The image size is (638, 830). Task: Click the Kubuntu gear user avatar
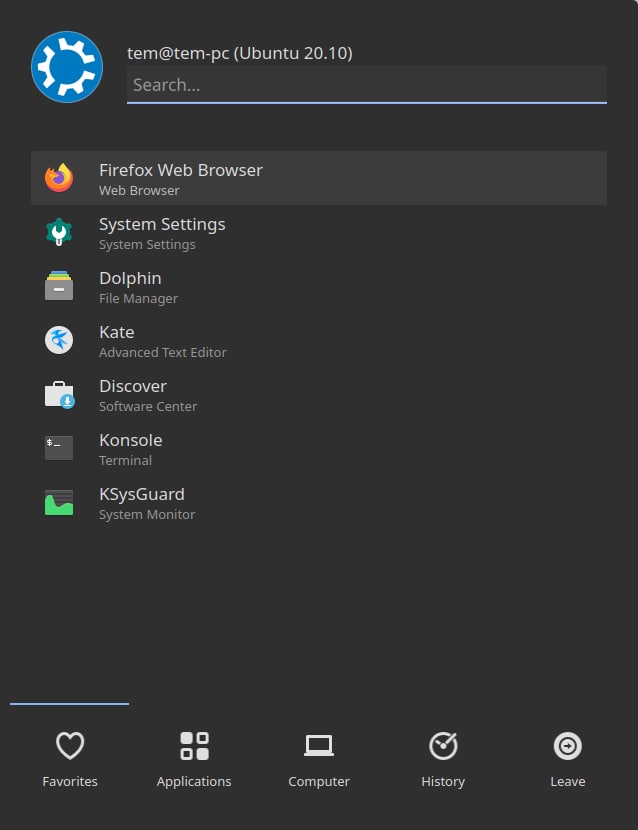pos(67,67)
